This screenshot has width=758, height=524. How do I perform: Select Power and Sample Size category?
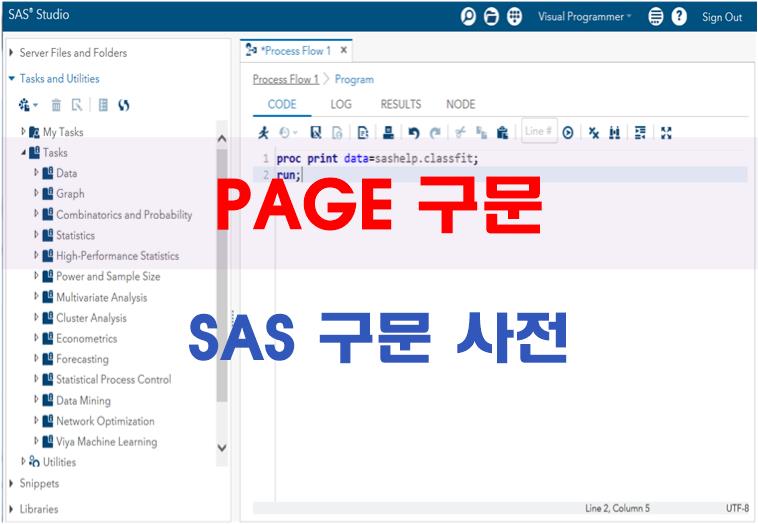point(108,277)
